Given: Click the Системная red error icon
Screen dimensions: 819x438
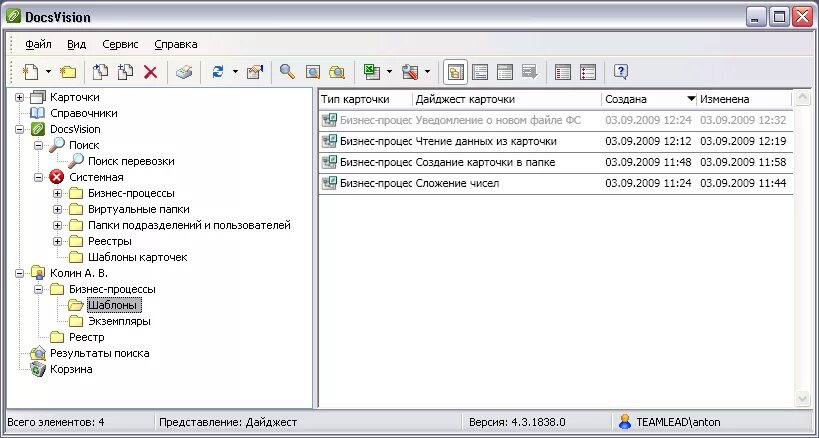Looking at the screenshot, I should click(56, 177).
